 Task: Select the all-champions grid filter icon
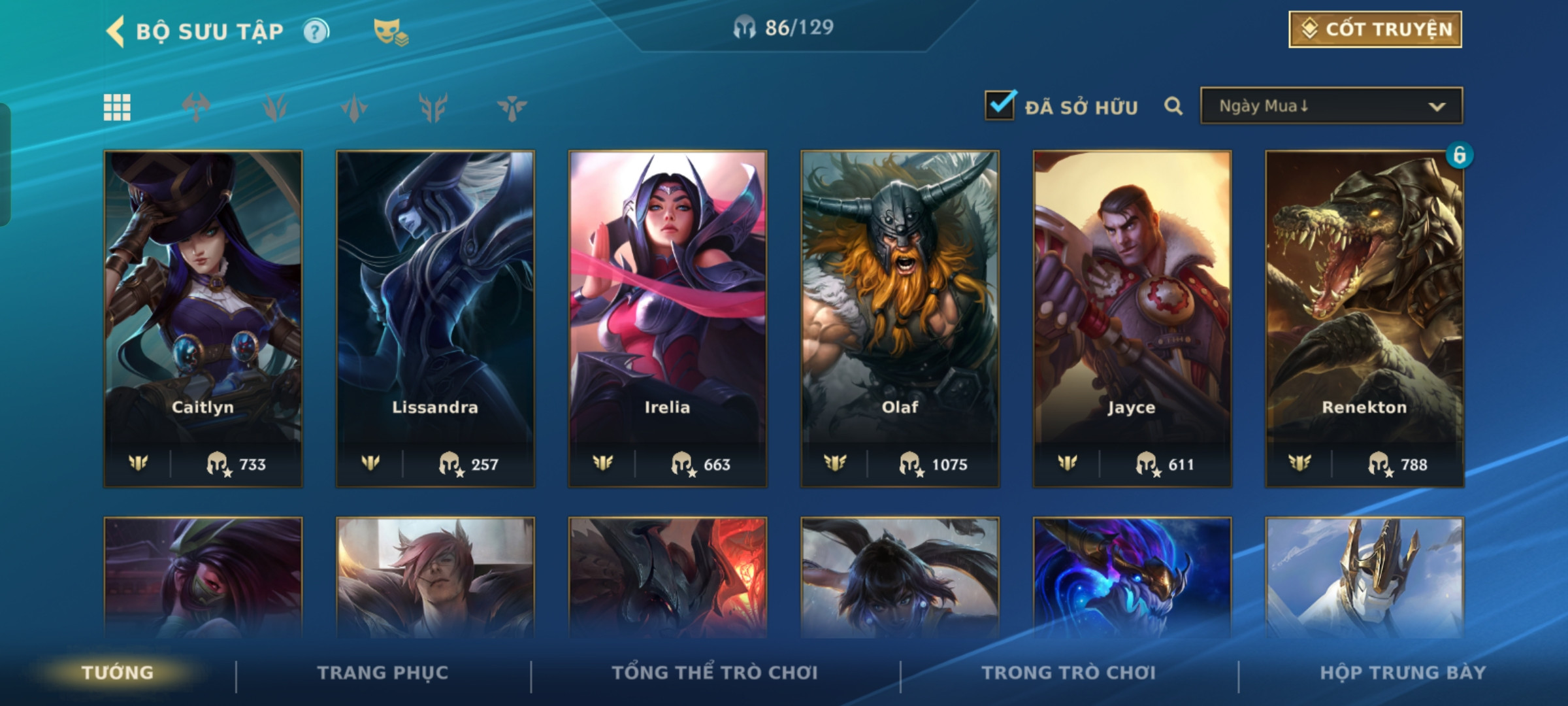117,108
